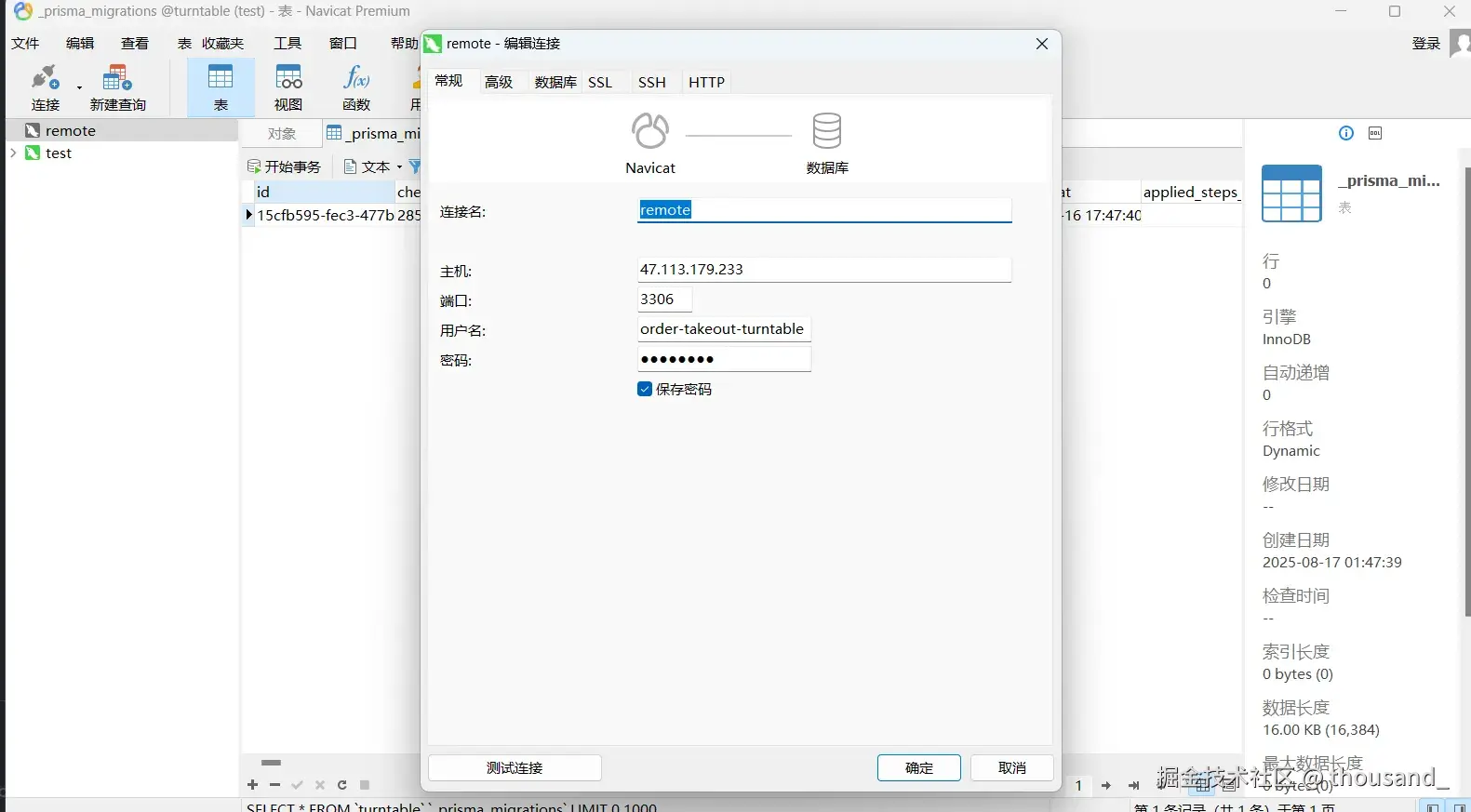Screen dimensions: 1471x812
Task: Click the horizontal scrollbar thumb under the grid
Action: tap(271, 763)
